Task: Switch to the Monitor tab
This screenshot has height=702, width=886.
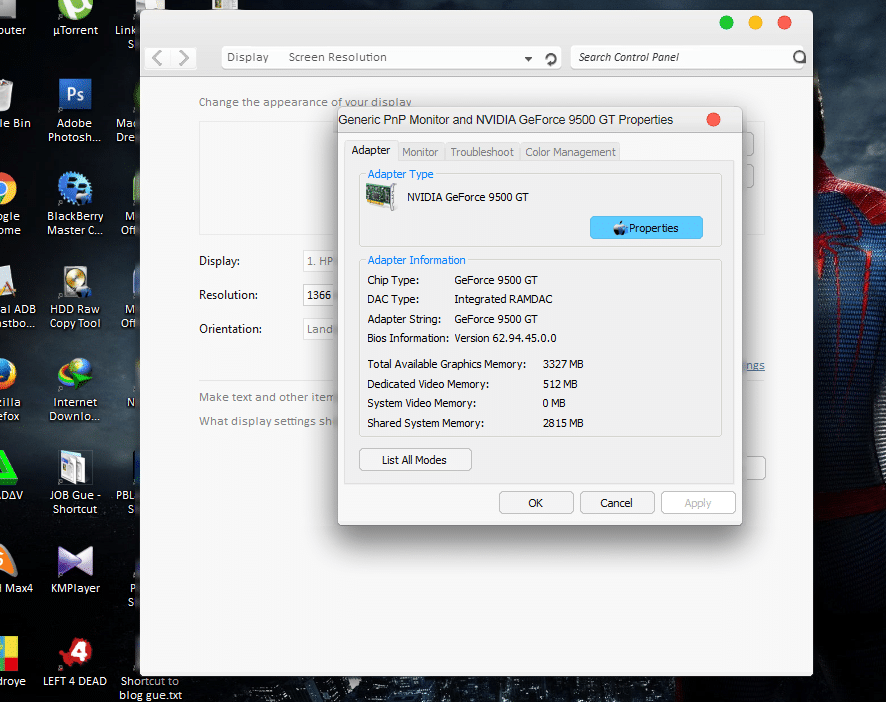Action: (420, 152)
